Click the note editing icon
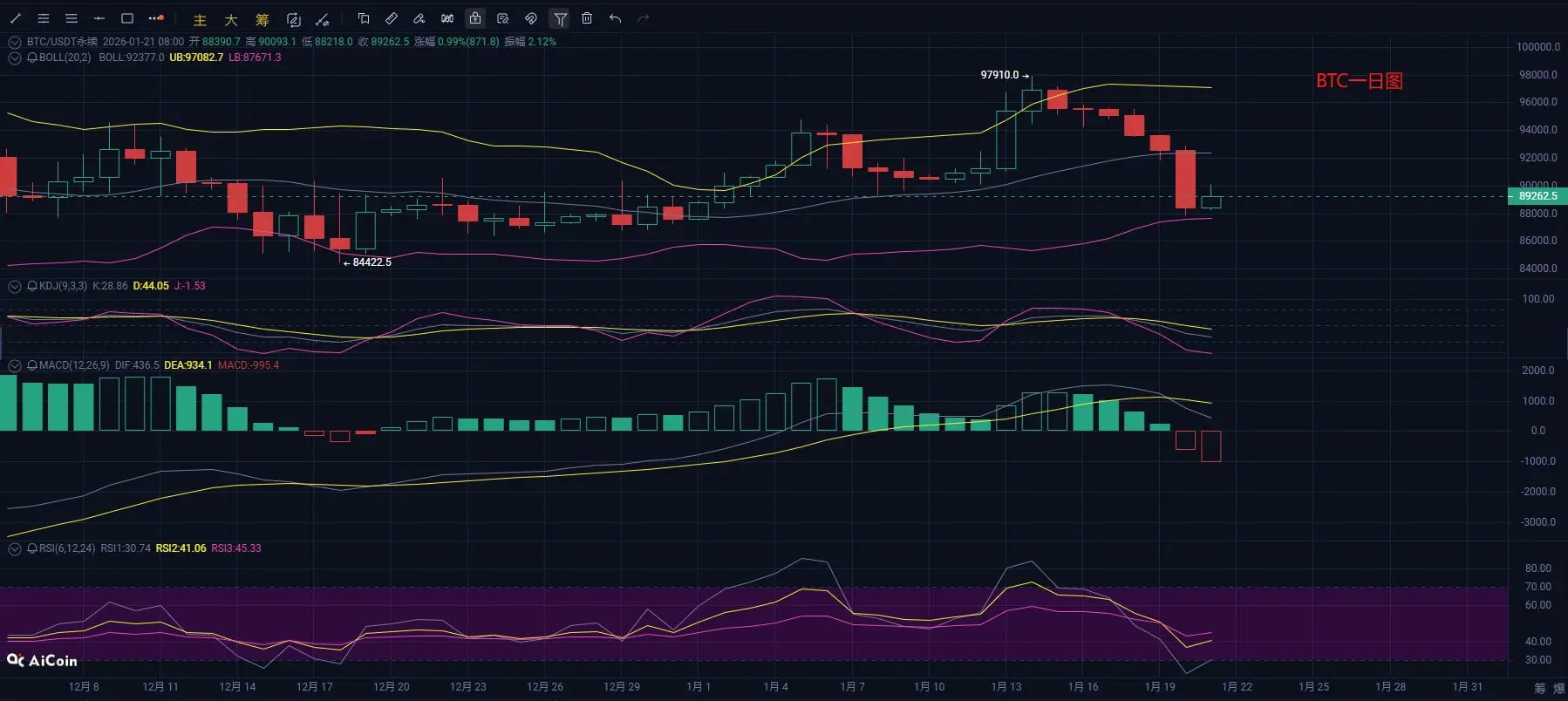 (x=503, y=18)
